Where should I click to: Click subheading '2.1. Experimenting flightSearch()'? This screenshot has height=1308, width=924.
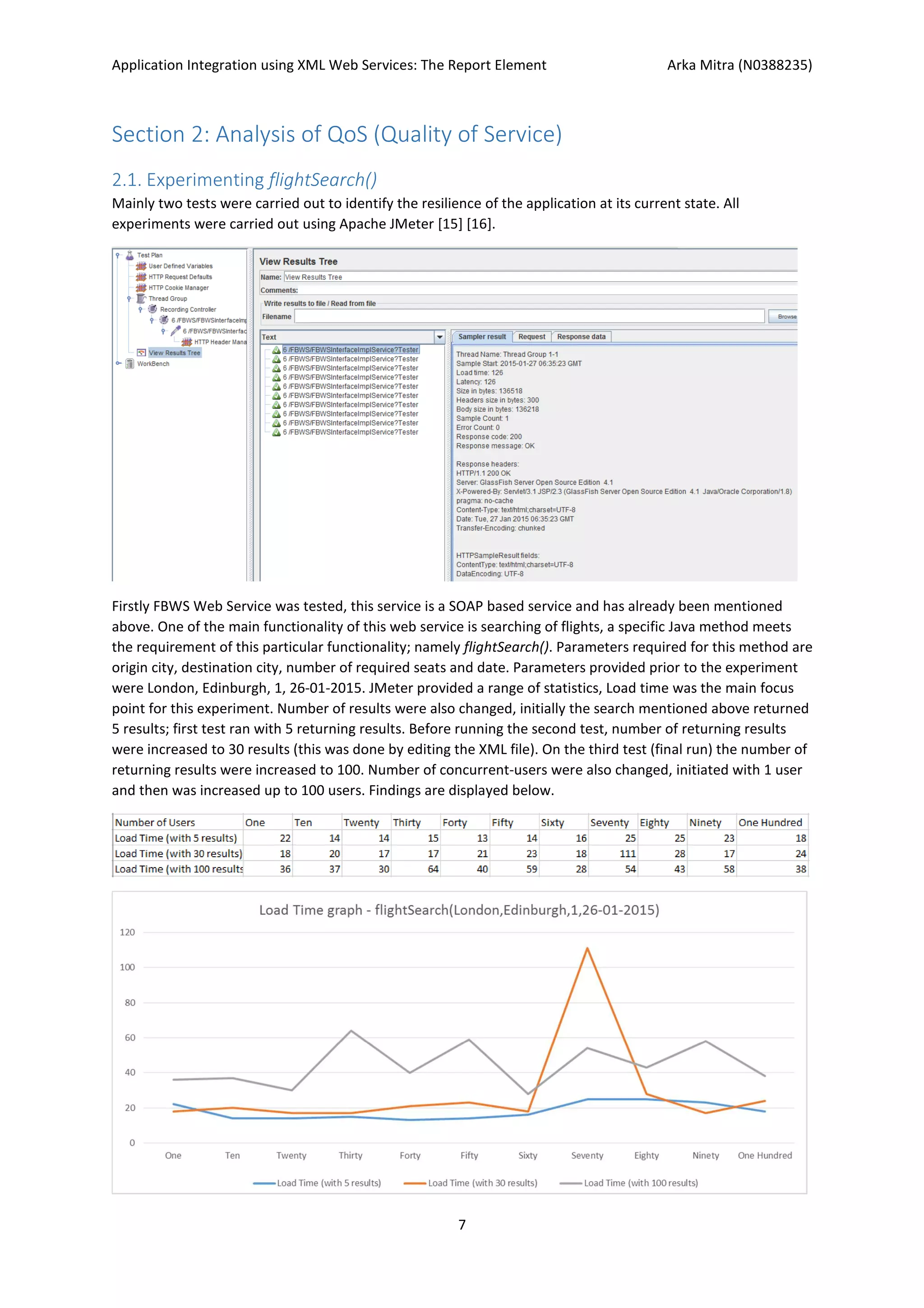(x=244, y=180)
